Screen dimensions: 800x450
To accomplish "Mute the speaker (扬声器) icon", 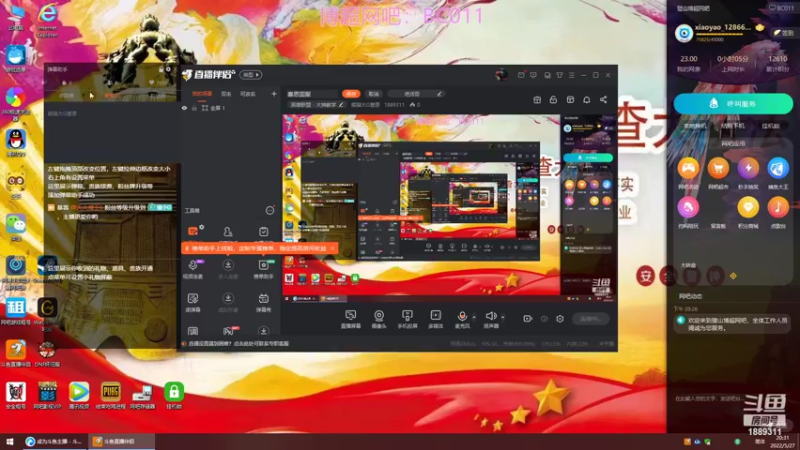I will 490,318.
